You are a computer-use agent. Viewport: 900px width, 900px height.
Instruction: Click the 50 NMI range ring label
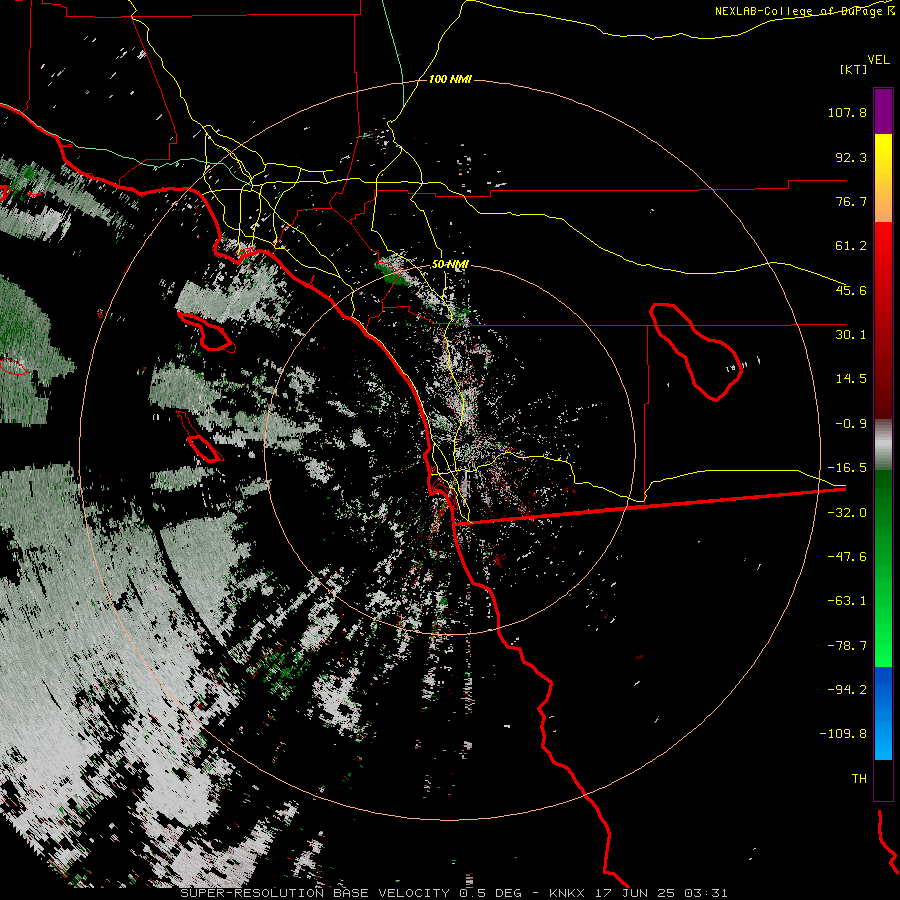pos(450,265)
